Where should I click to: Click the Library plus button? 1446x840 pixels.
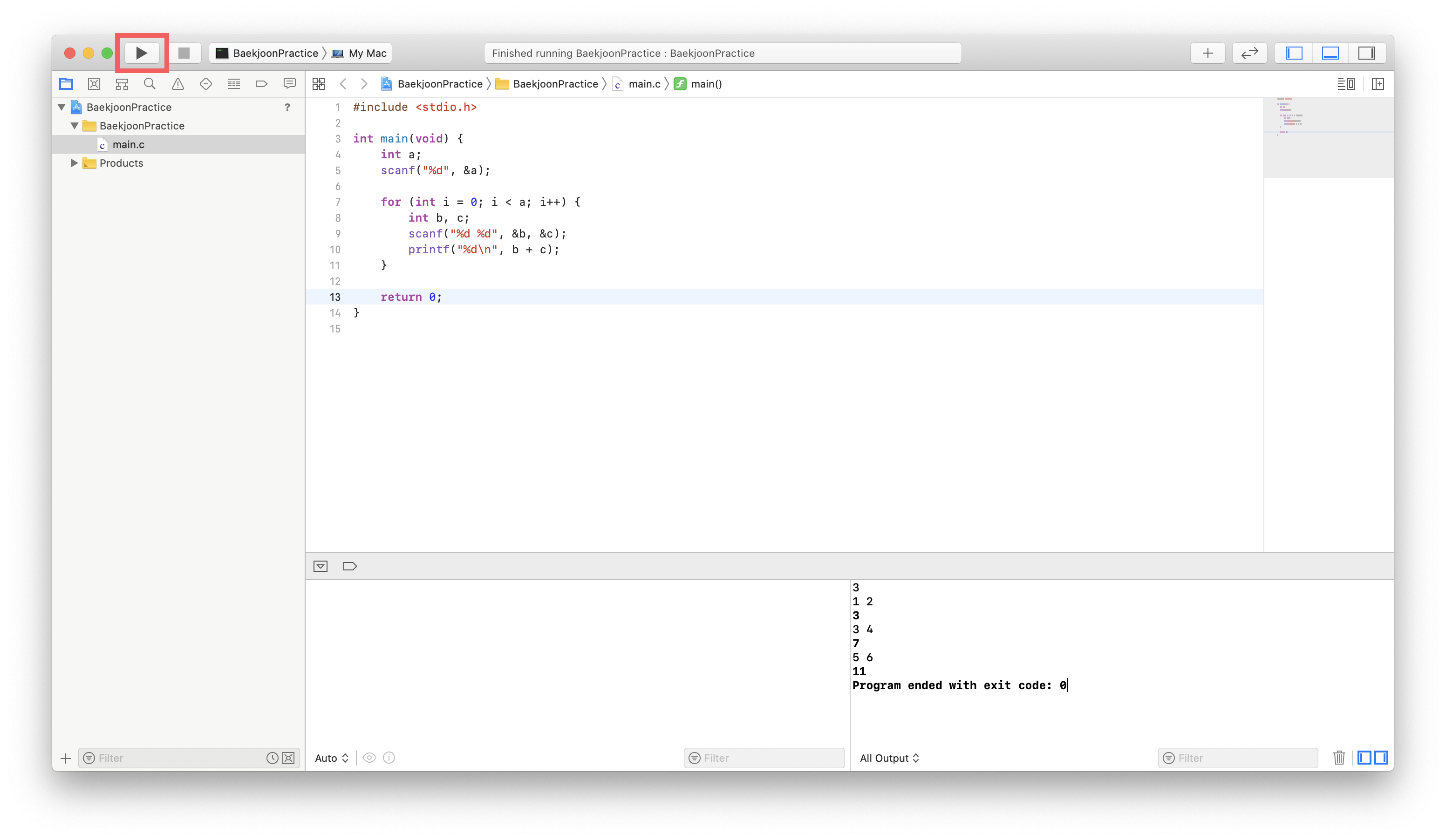pyautogui.click(x=1207, y=54)
